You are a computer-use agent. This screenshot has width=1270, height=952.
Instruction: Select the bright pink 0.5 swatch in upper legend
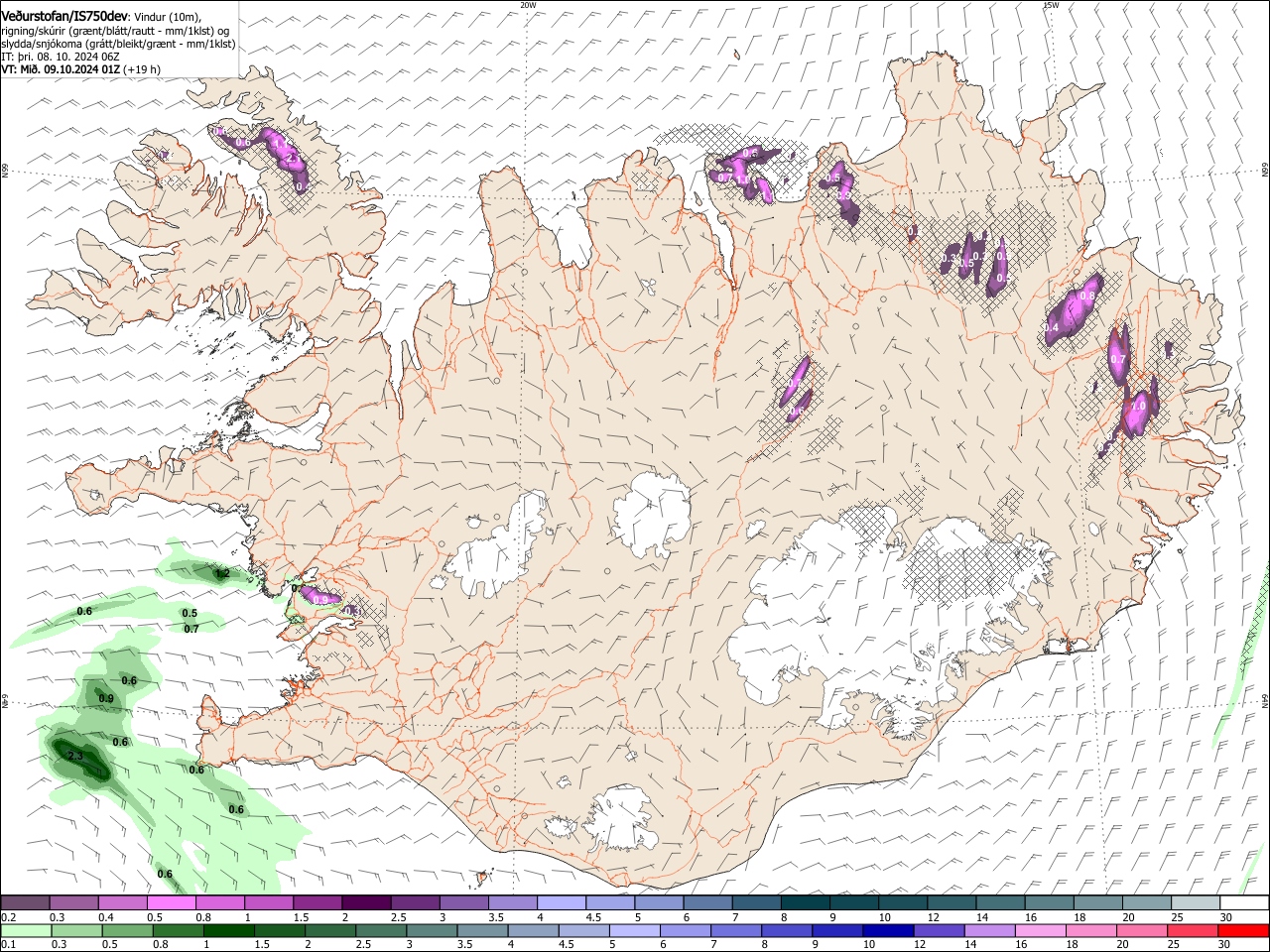click(171, 903)
